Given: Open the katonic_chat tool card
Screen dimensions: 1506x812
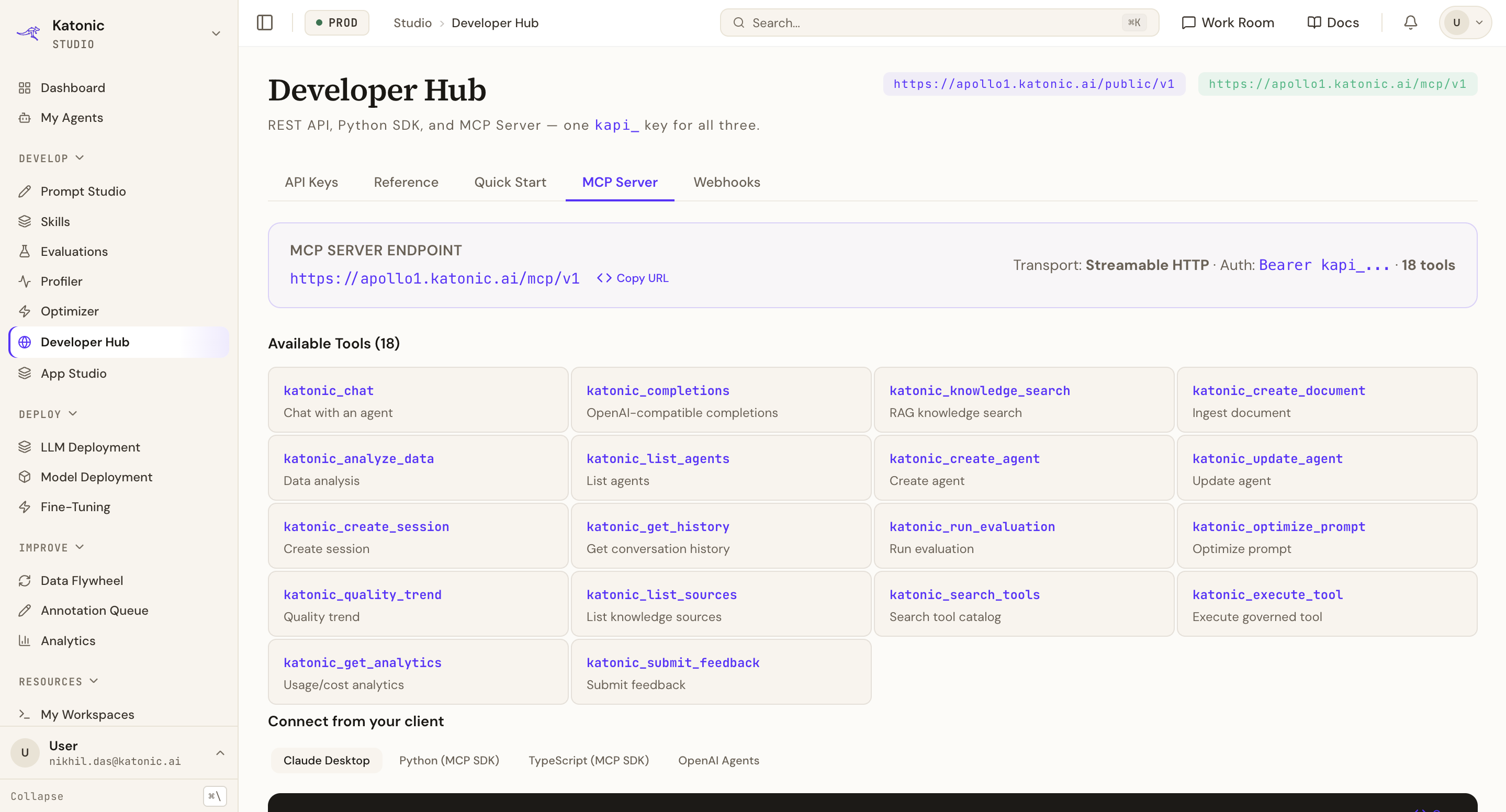Looking at the screenshot, I should (418, 400).
